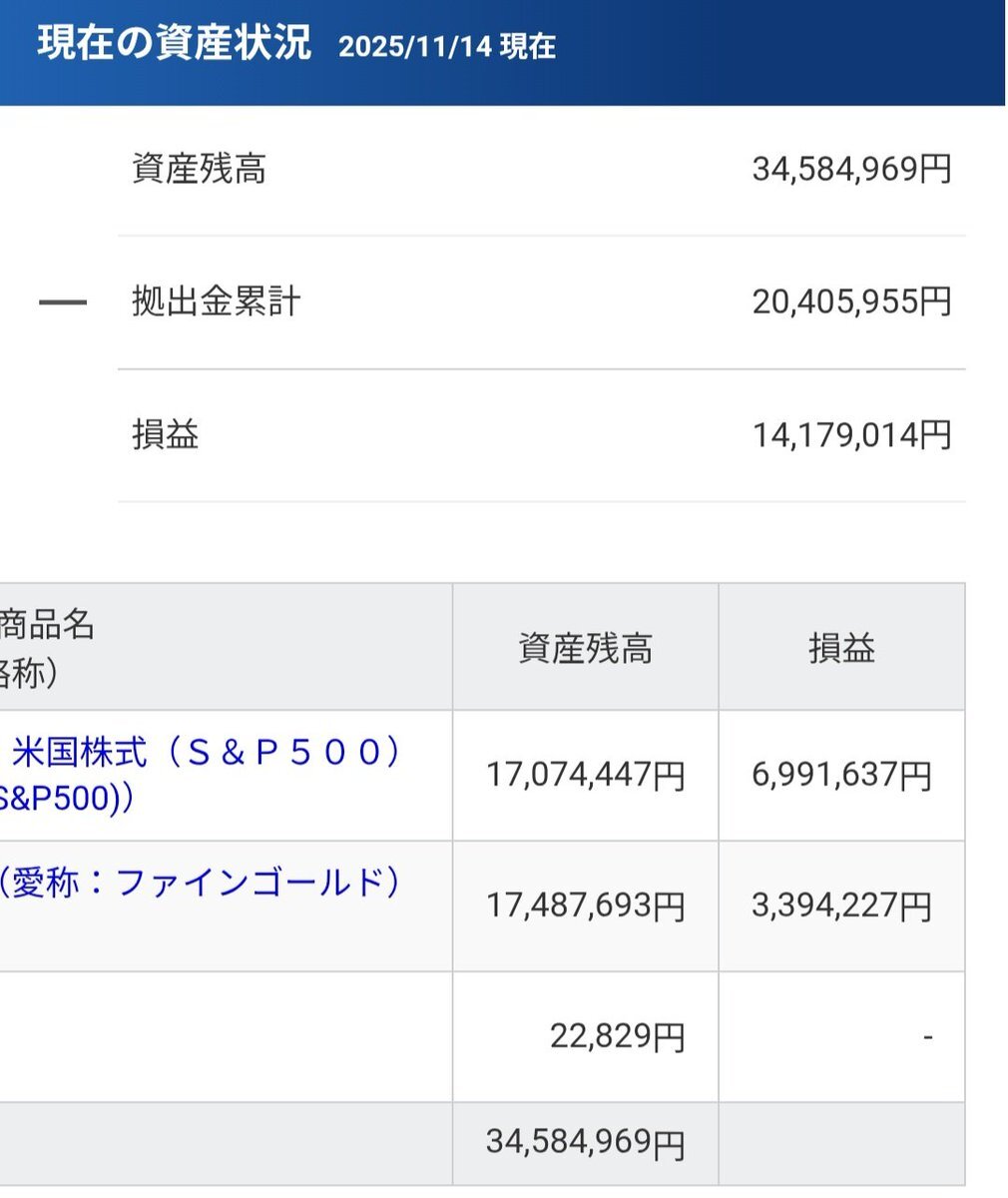1008x1198 pixels.
Task: Click the S&P500 balance 17,074,447円
Action: 585,775
